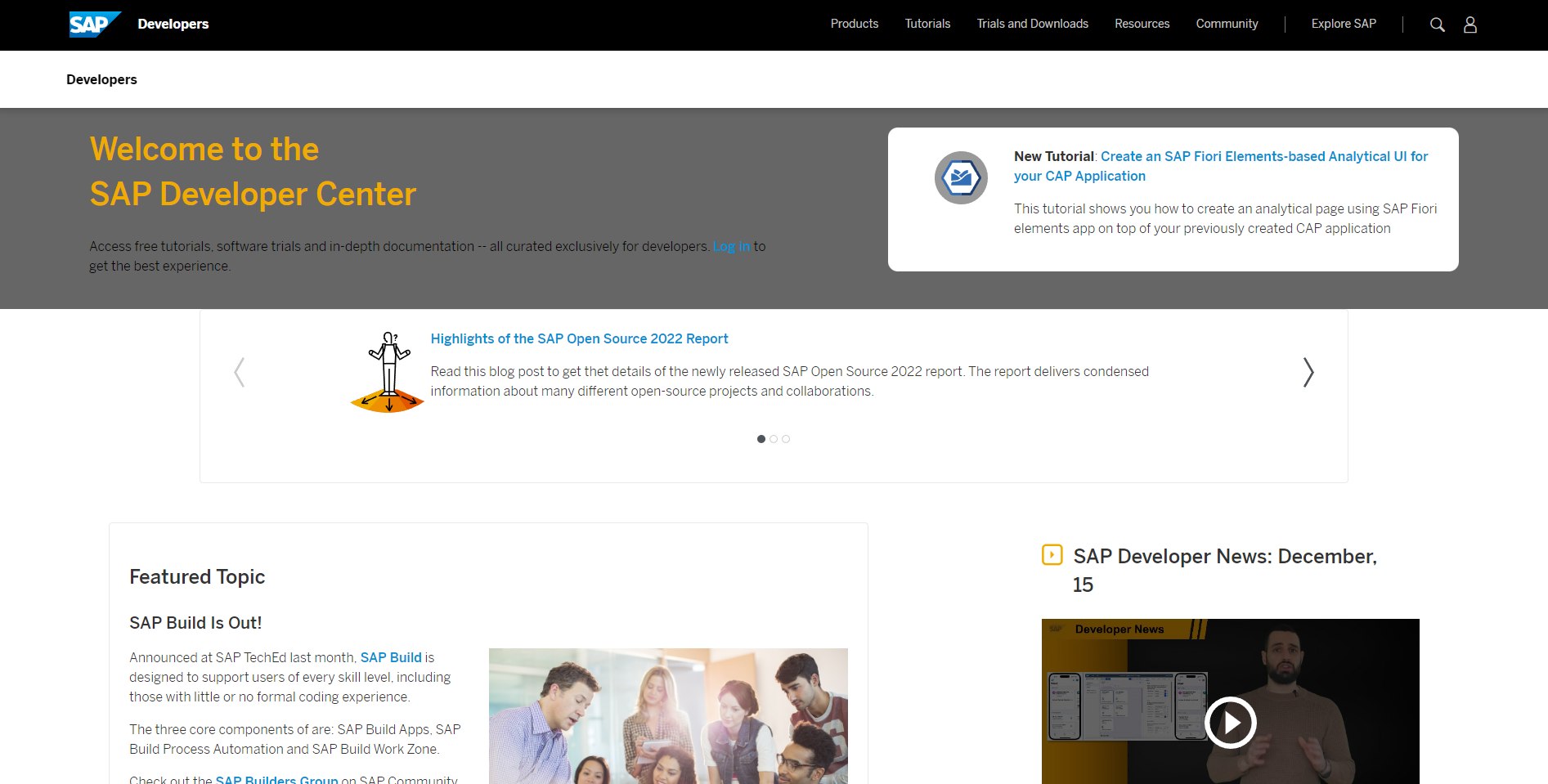Open the Tutorials menu
Image resolution: width=1548 pixels, height=784 pixels.
click(x=927, y=24)
